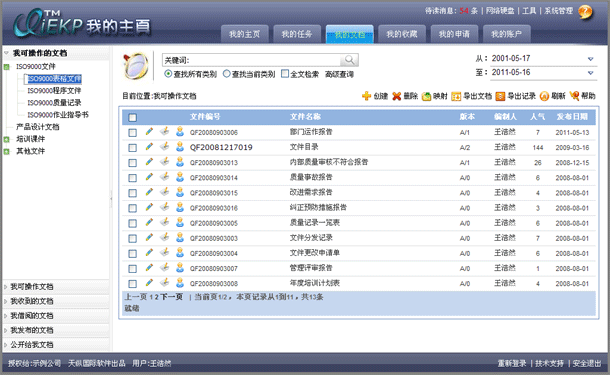
Task: Click the export records icon
Action: click(x=500, y=96)
